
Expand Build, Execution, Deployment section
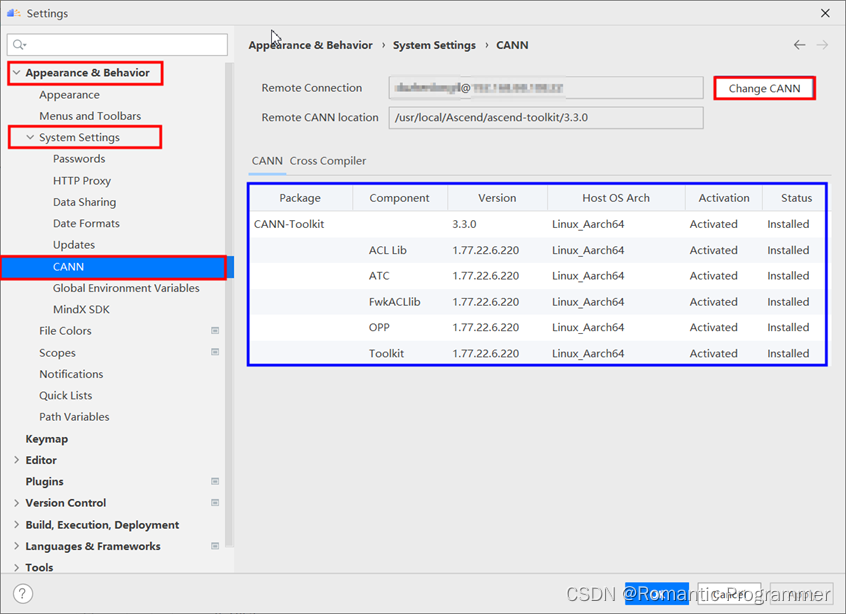pyautogui.click(x=16, y=524)
